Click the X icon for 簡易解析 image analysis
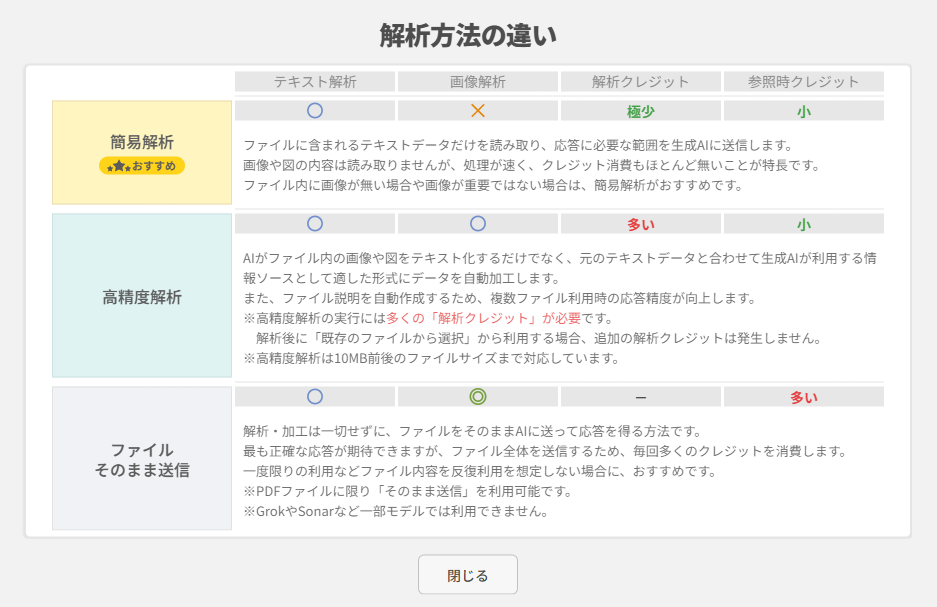Screen dimensions: 937x607 (476, 110)
